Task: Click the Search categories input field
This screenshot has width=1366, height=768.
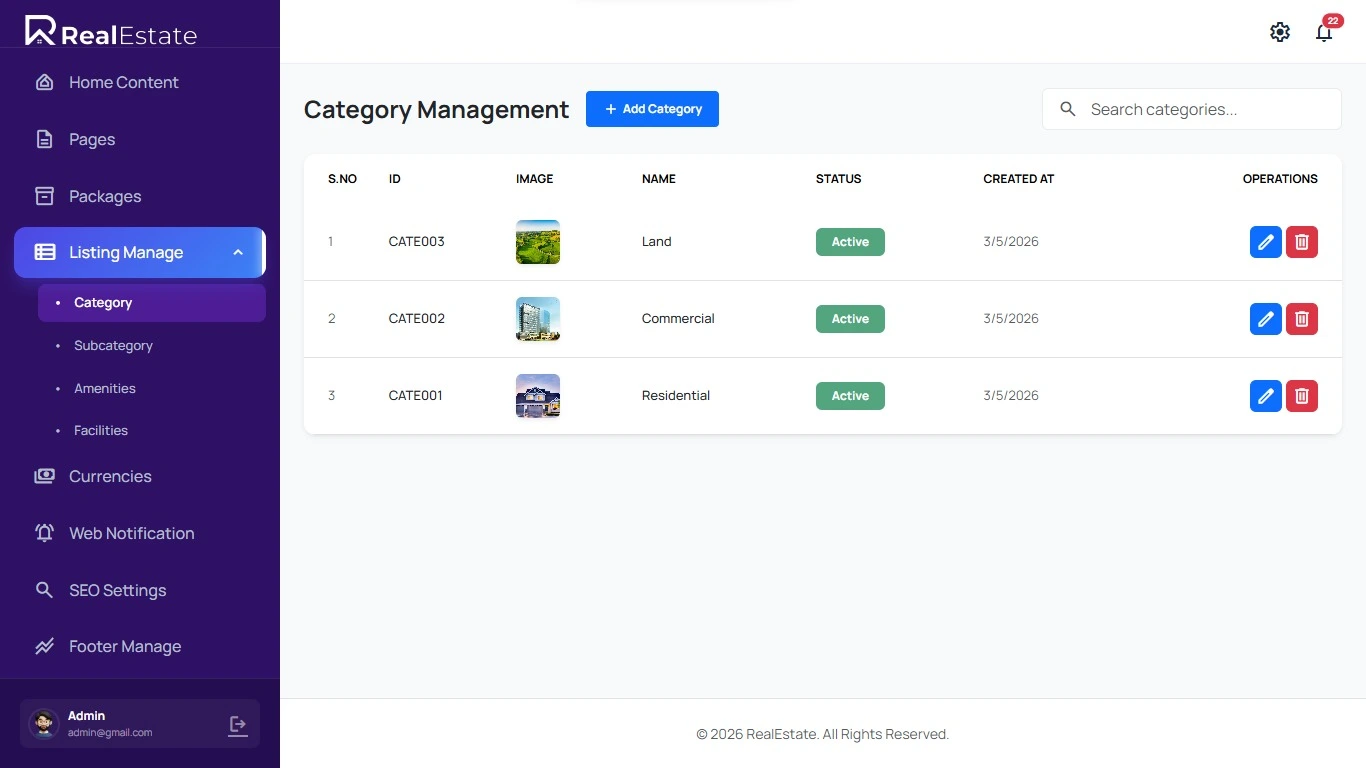Action: (x=1205, y=110)
